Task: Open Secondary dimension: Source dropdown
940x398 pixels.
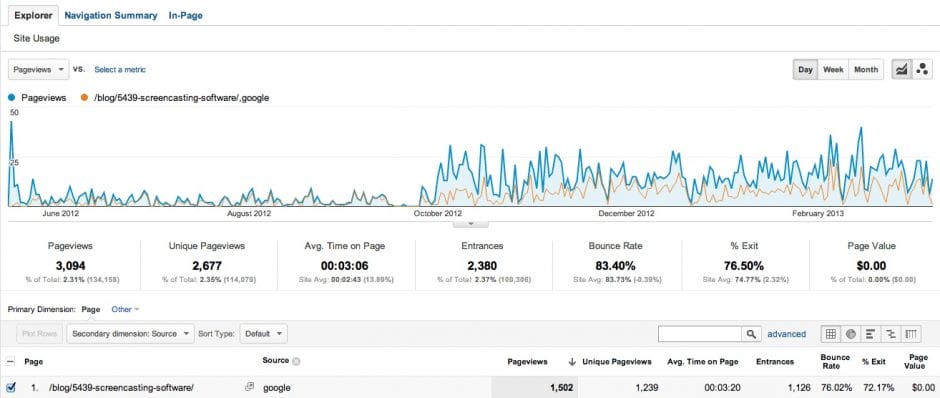Action: click(x=130, y=334)
